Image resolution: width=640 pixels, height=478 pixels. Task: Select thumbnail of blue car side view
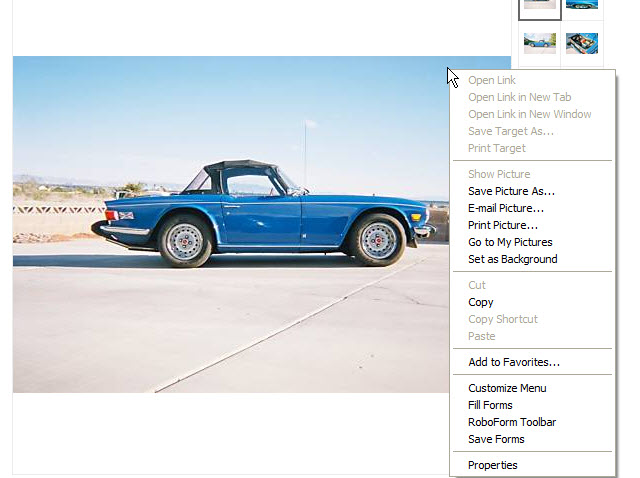540,43
